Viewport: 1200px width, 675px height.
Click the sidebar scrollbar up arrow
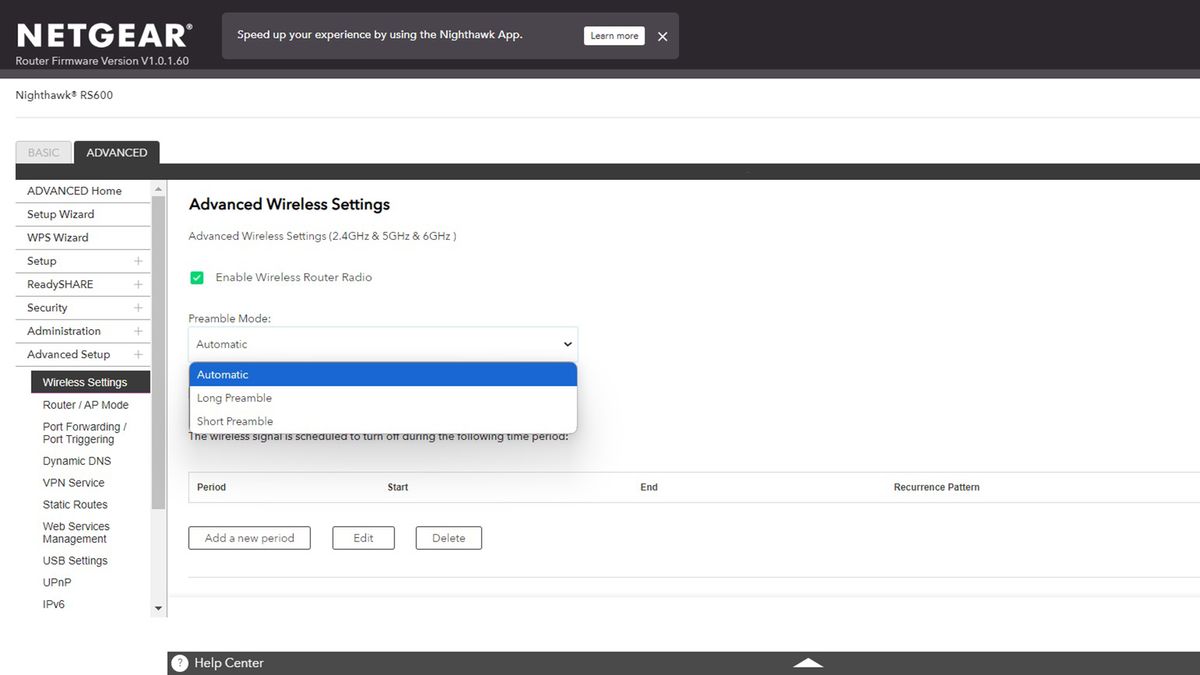coord(158,187)
